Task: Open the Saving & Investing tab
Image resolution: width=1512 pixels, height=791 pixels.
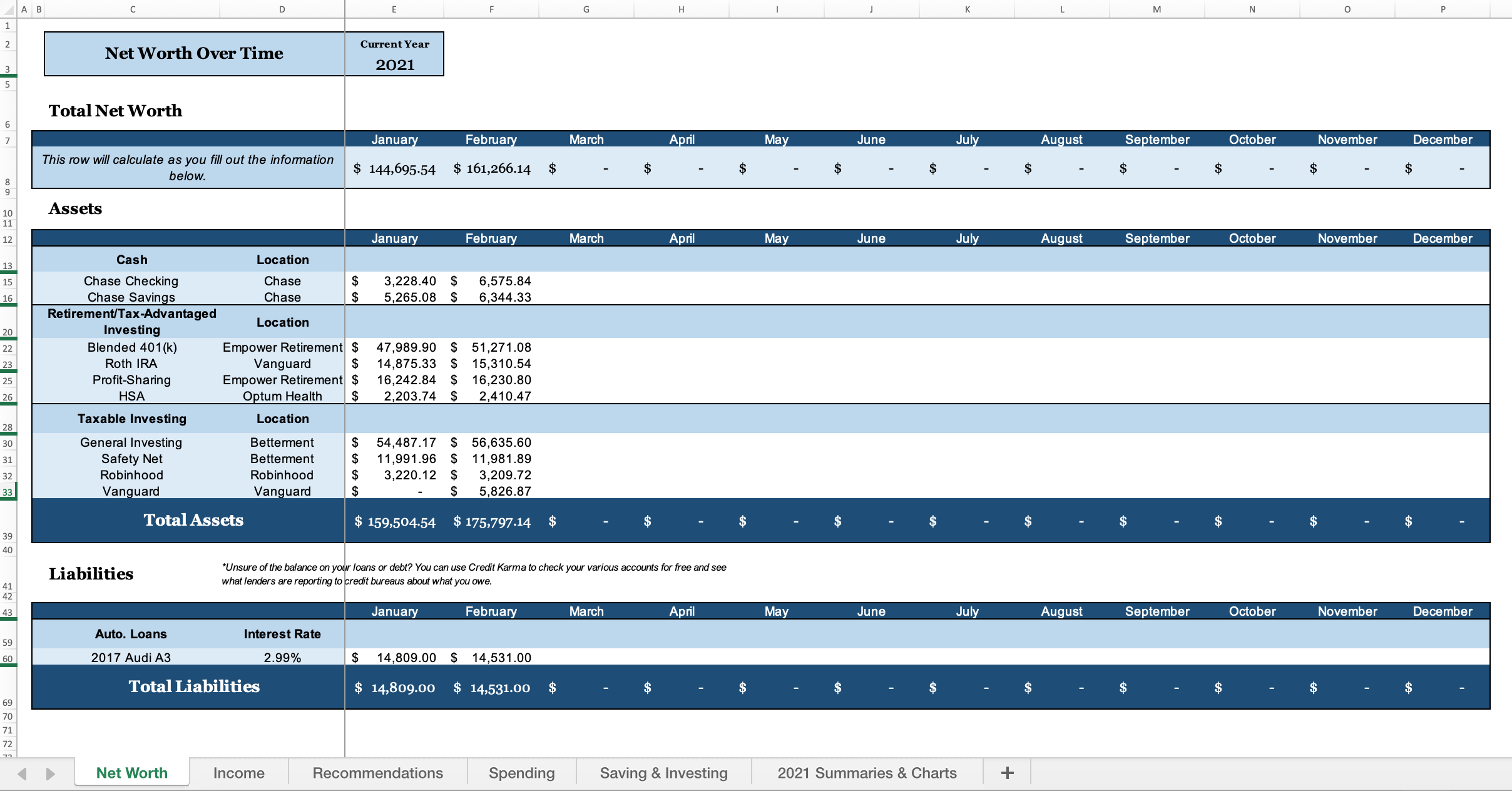Action: (663, 773)
